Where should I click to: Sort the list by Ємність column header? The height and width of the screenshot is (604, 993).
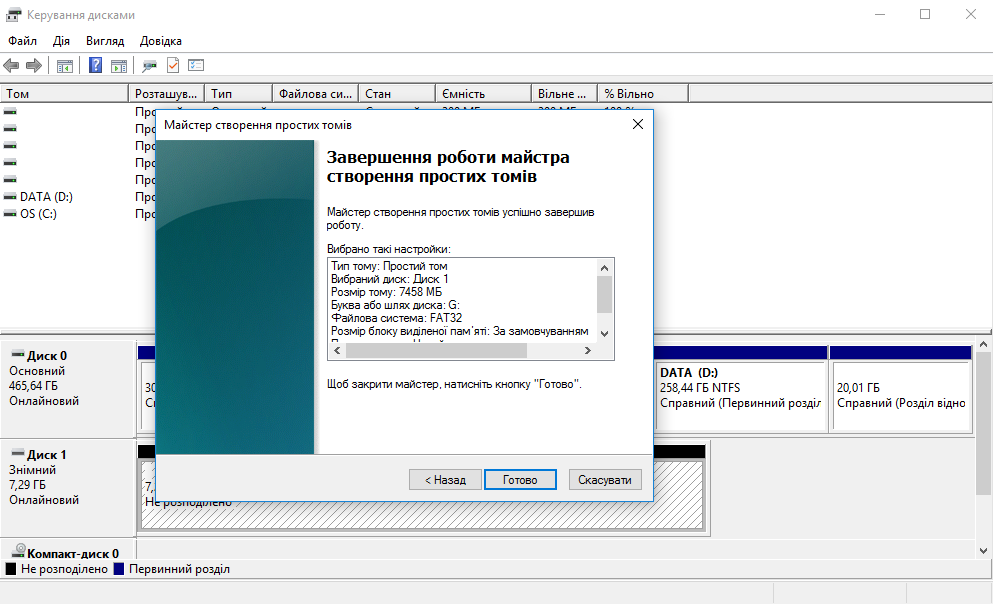(x=482, y=94)
